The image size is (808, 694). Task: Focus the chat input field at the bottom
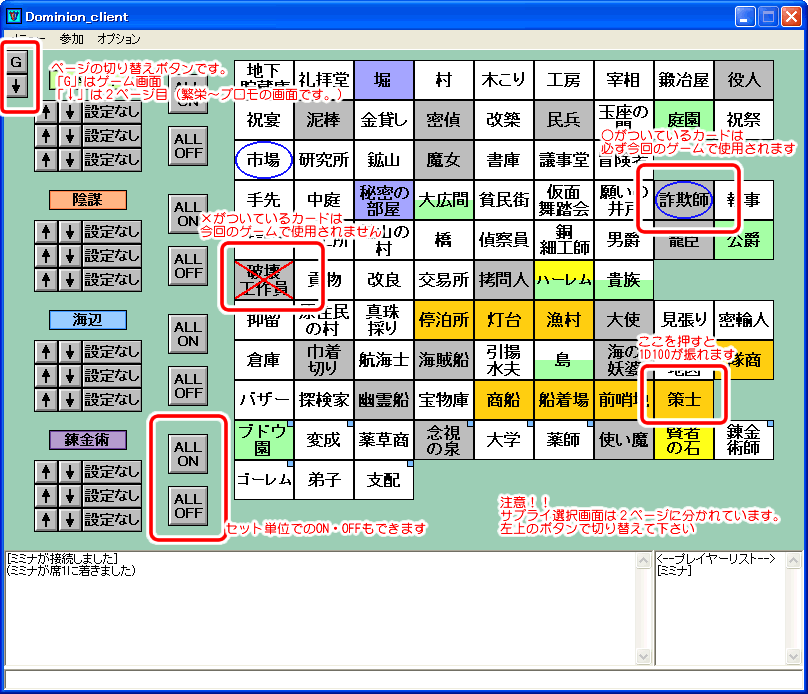click(x=403, y=680)
